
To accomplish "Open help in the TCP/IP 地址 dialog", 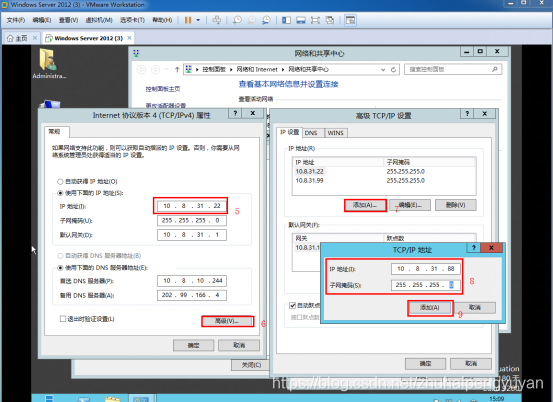I will [x=474, y=248].
